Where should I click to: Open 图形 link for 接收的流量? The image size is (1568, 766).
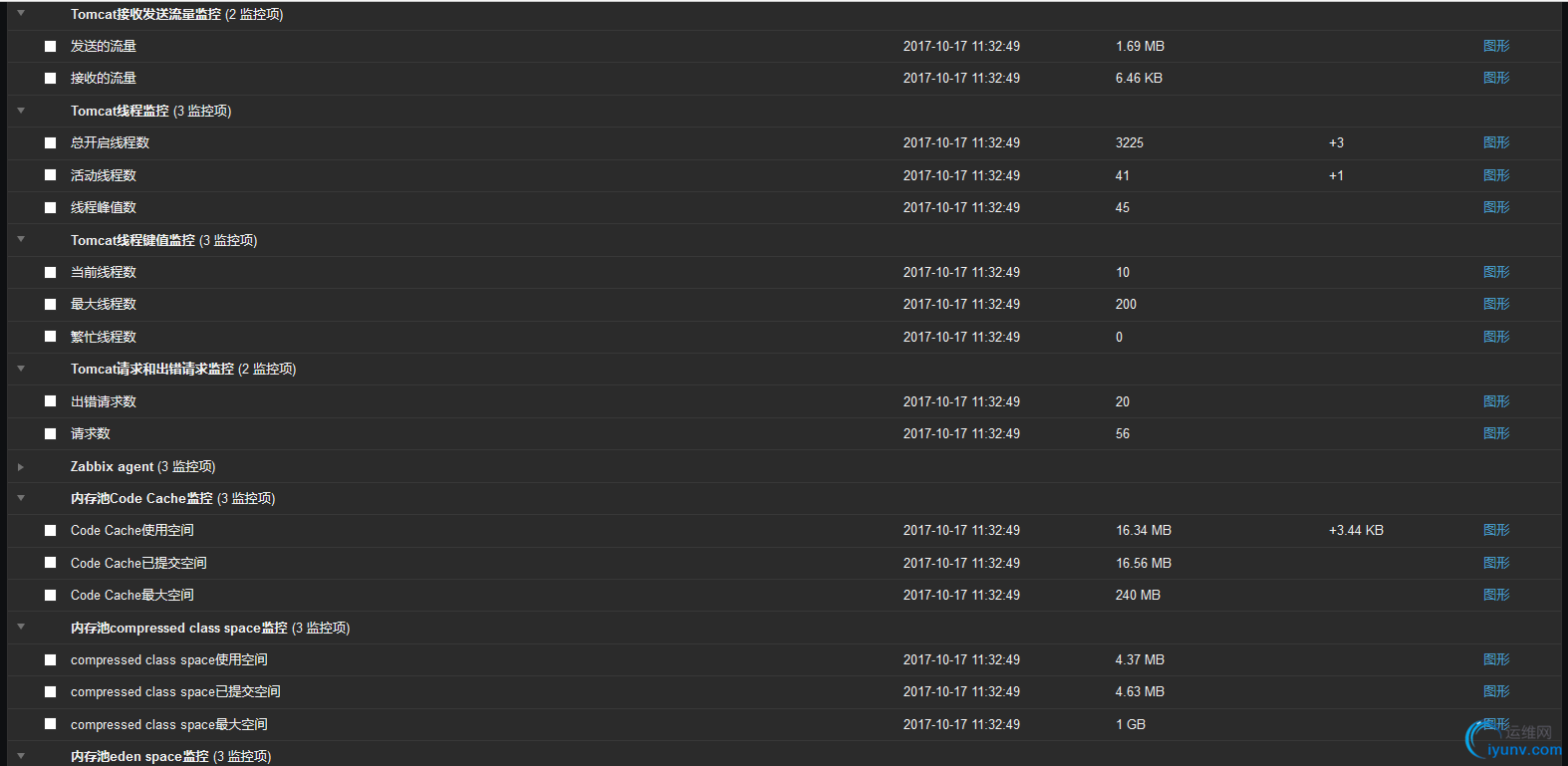[x=1495, y=78]
